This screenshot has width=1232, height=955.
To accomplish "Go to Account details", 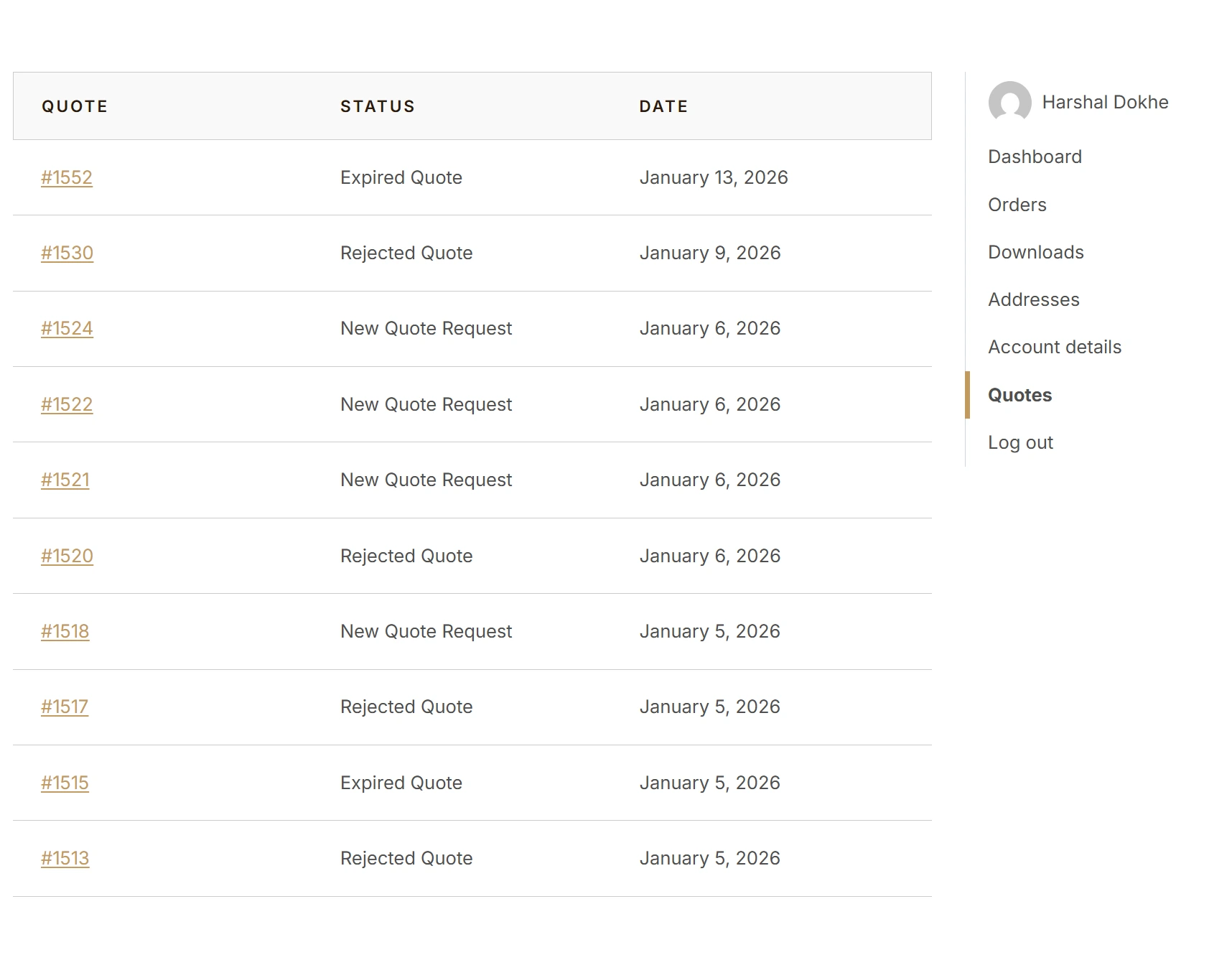I will tap(1054, 347).
